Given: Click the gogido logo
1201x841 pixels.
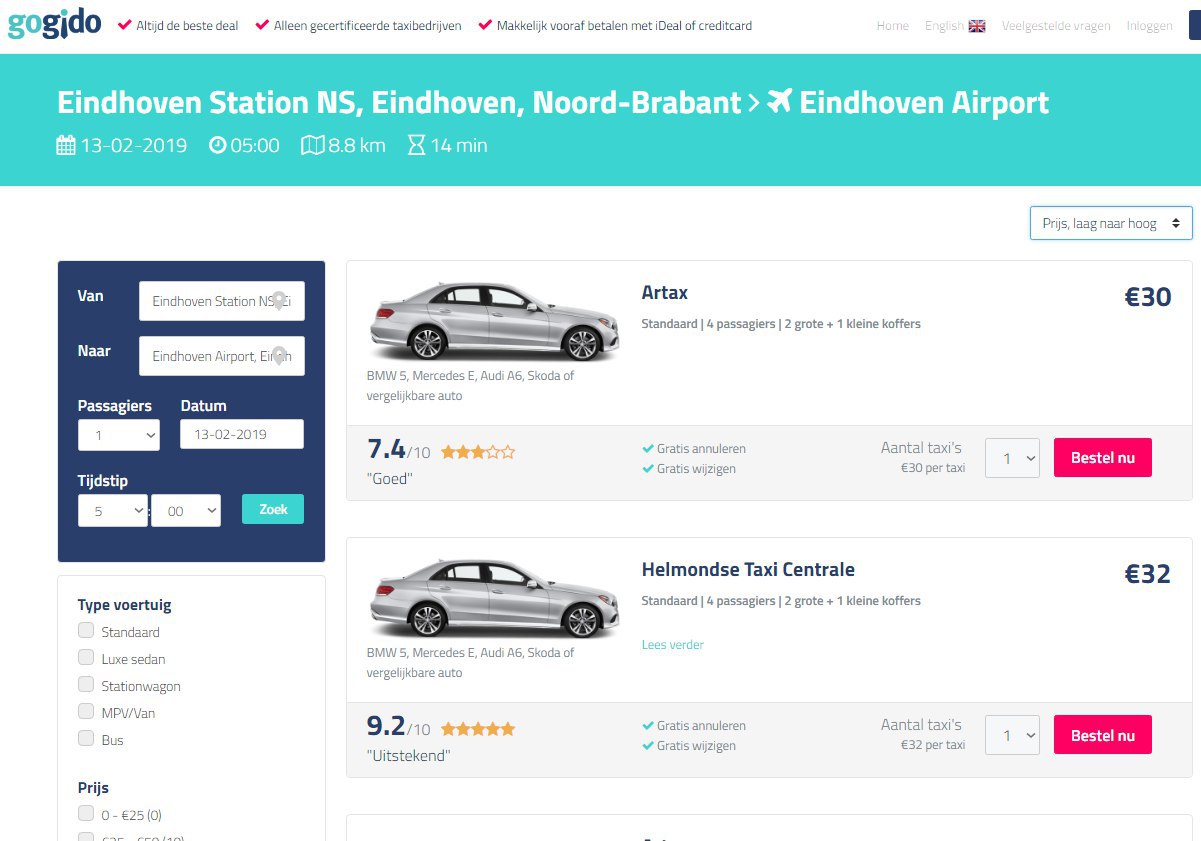Looking at the screenshot, I should click(54, 21).
